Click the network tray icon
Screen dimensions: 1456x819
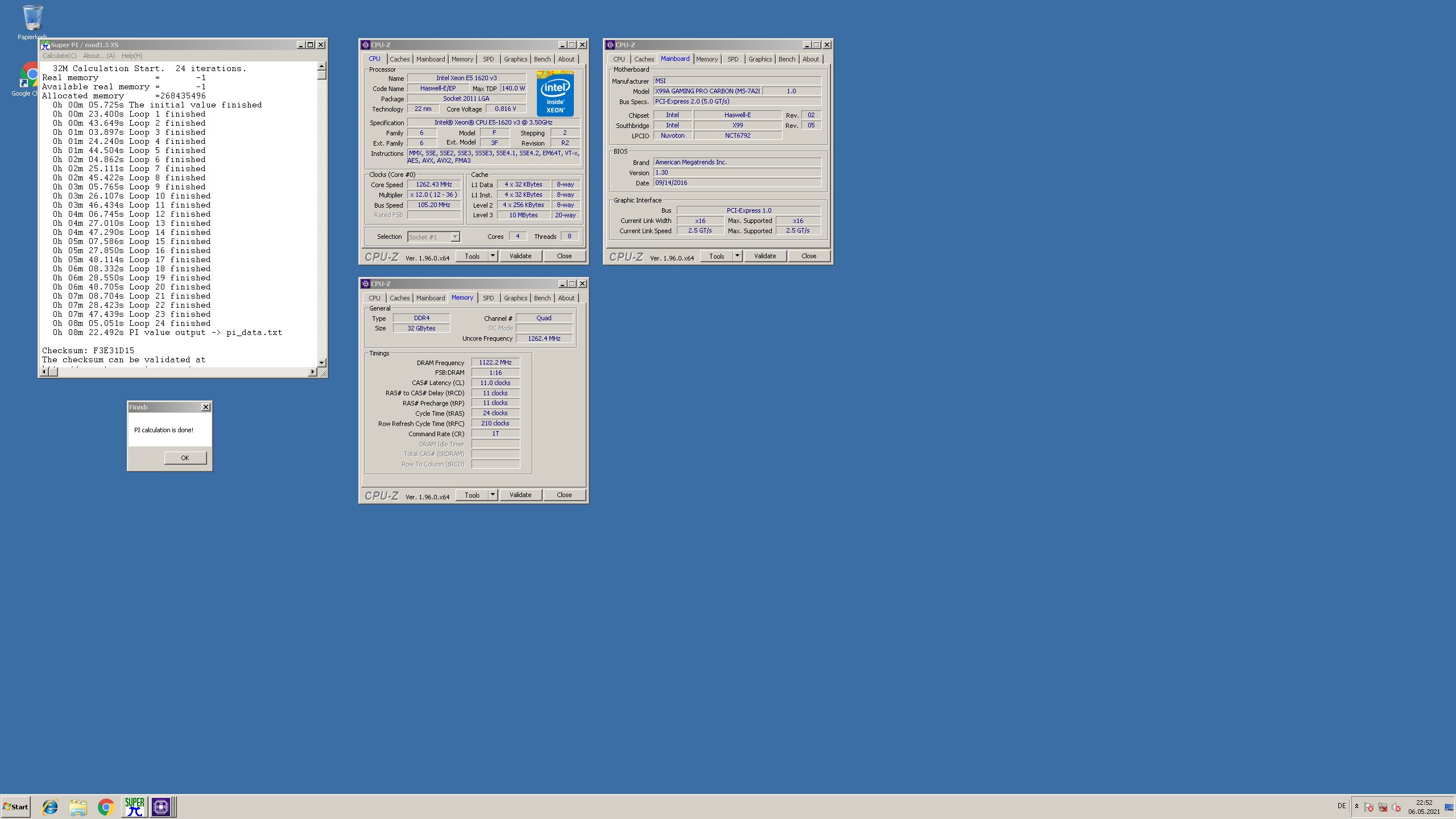click(x=1383, y=807)
